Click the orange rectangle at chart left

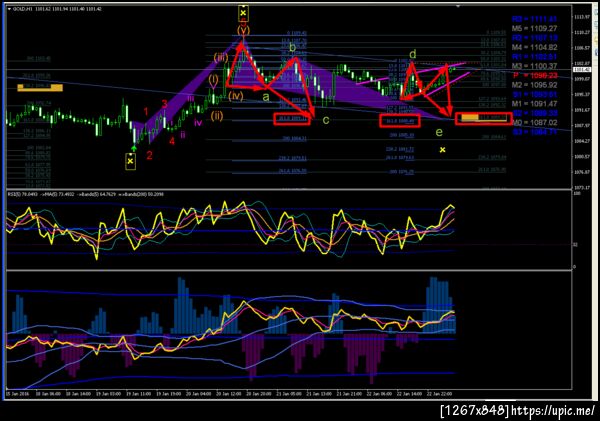tap(40, 88)
